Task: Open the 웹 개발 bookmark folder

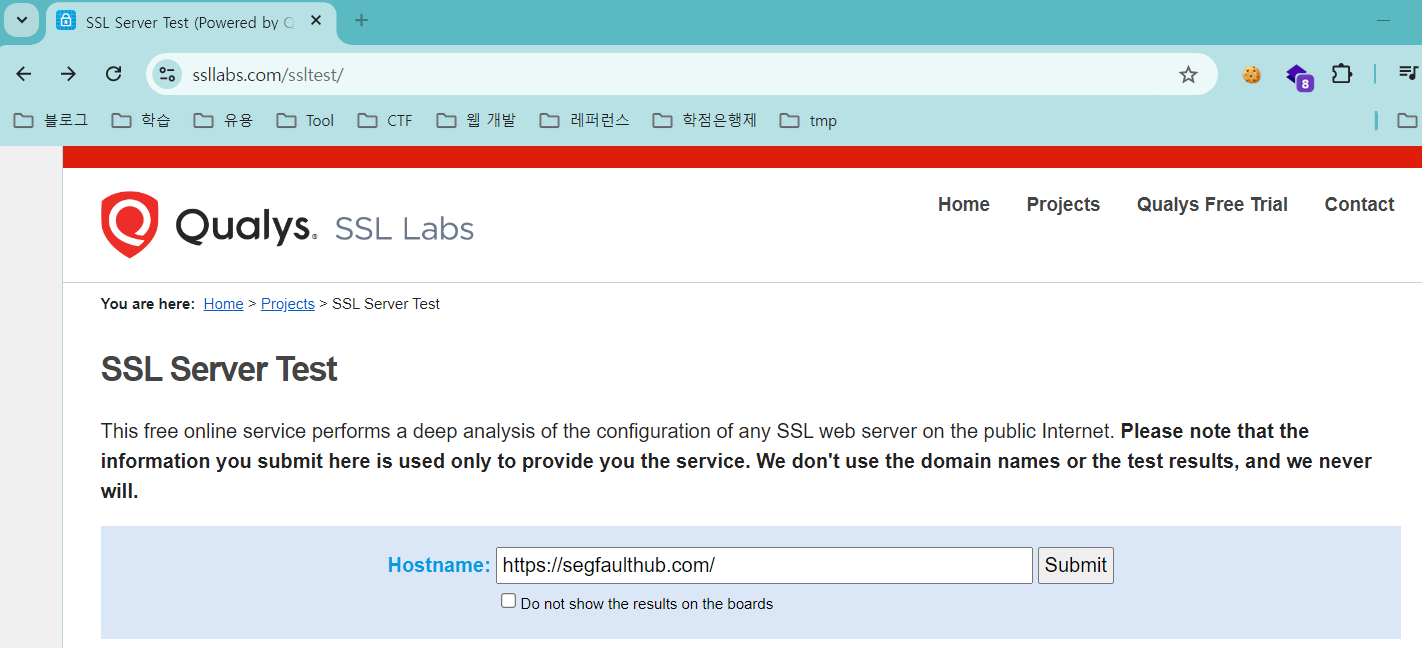Action: click(x=476, y=121)
